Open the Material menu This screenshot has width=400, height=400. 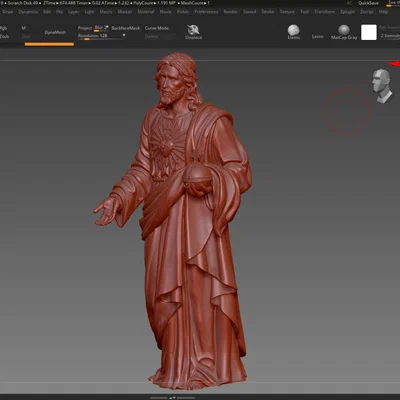coord(146,12)
